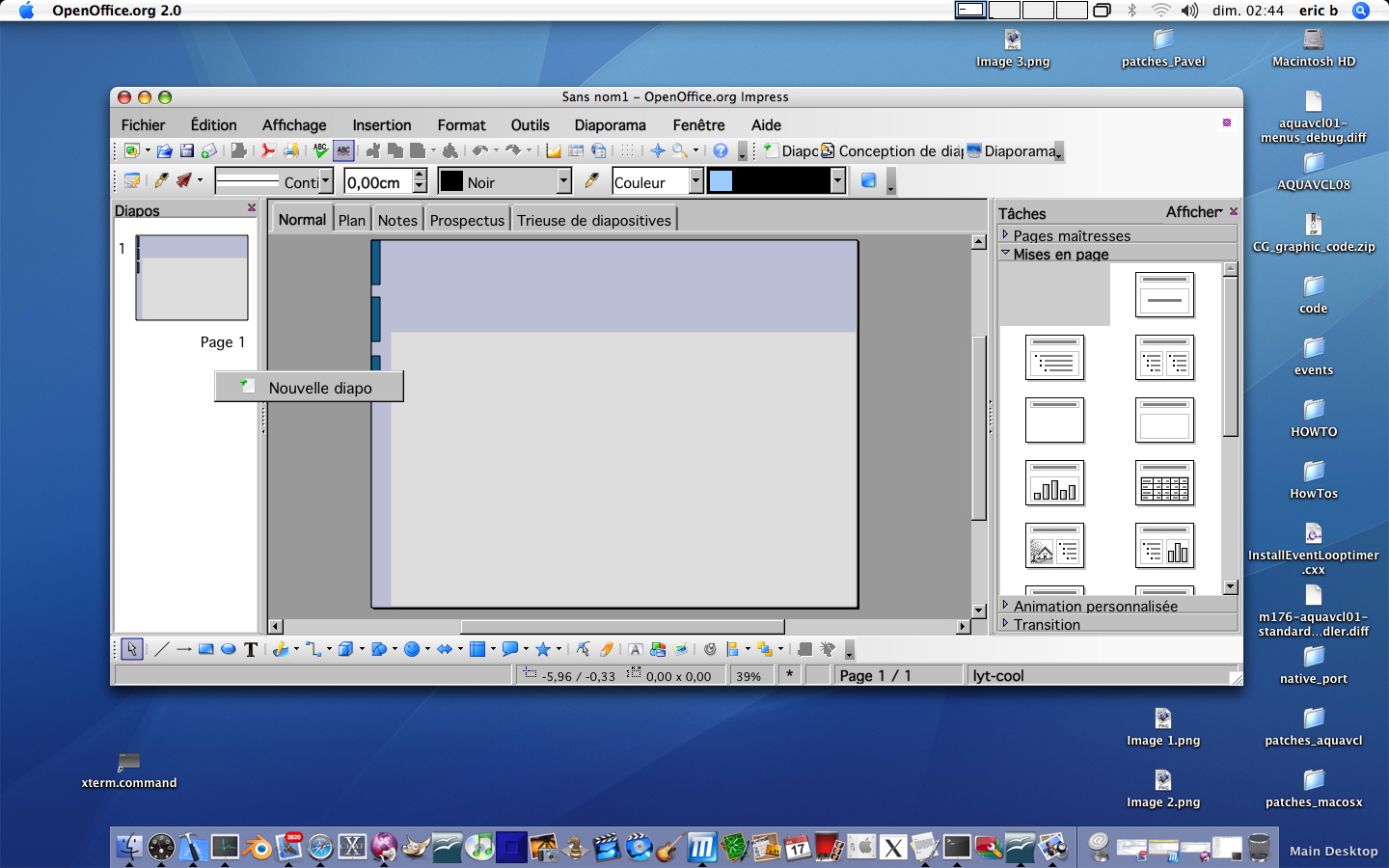Click the Export as PDF icon
The width and height of the screenshot is (1389, 868).
tap(268, 150)
